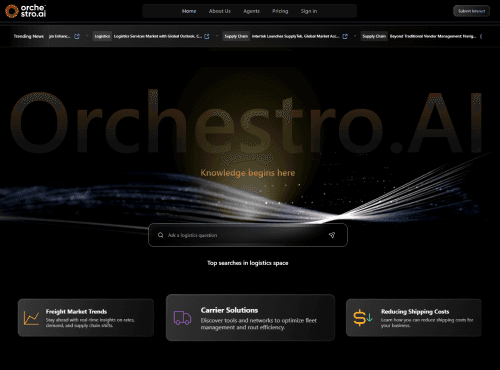Open the external link icon after the Intertek Launches SupplyTek headline
Viewport: 500px width, 370px height.
[345, 36]
